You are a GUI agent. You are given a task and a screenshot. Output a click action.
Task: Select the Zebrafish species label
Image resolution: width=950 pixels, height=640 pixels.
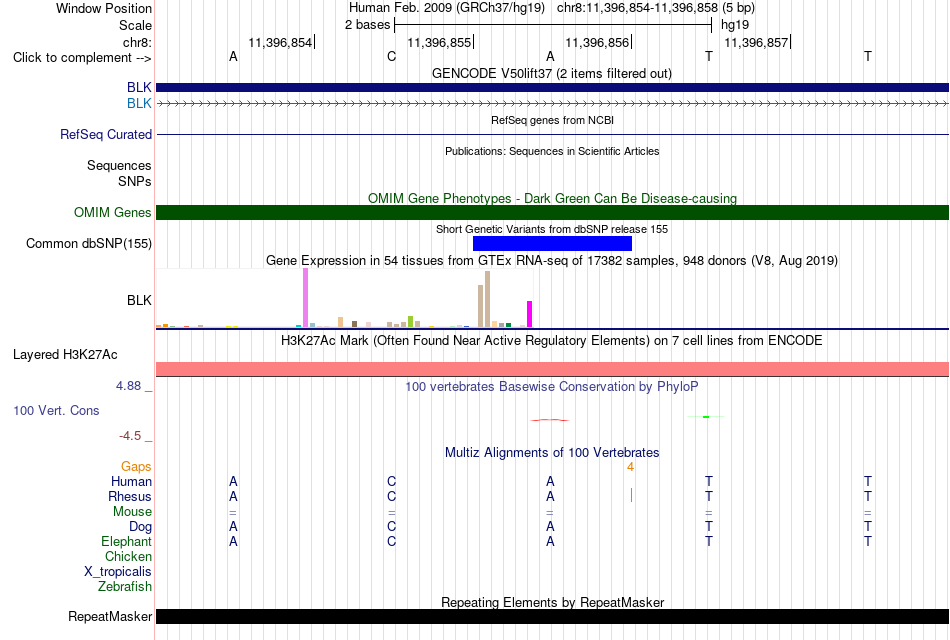pos(125,586)
